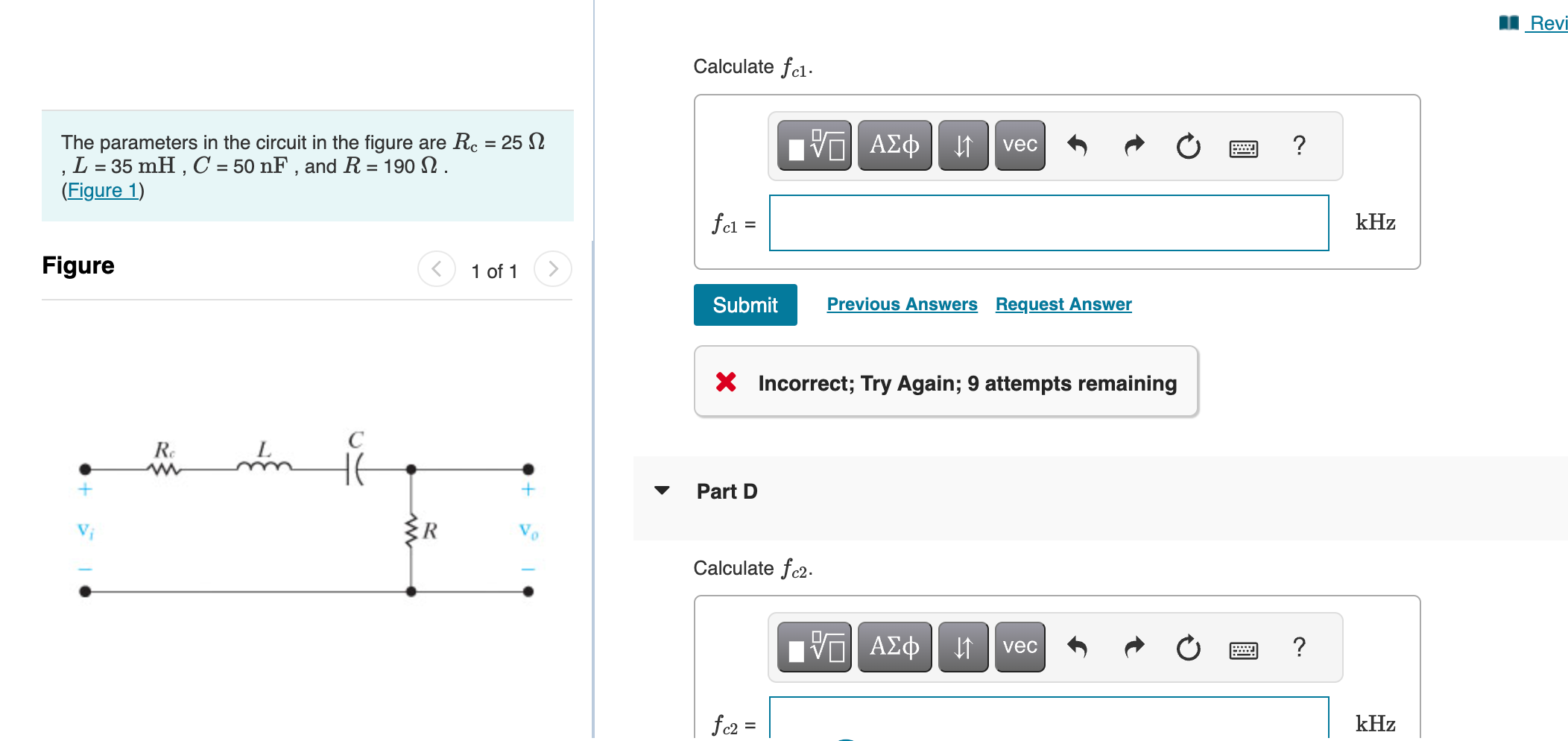1568x741 pixels.
Task: Open the equation templates palette in Part C
Action: (x=812, y=145)
